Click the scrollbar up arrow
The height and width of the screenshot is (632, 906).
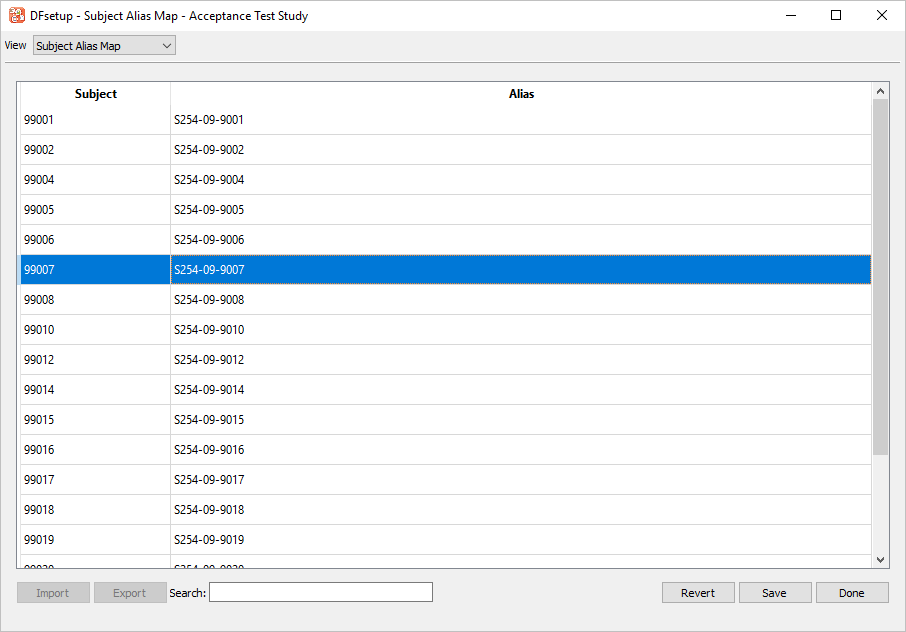click(x=880, y=91)
